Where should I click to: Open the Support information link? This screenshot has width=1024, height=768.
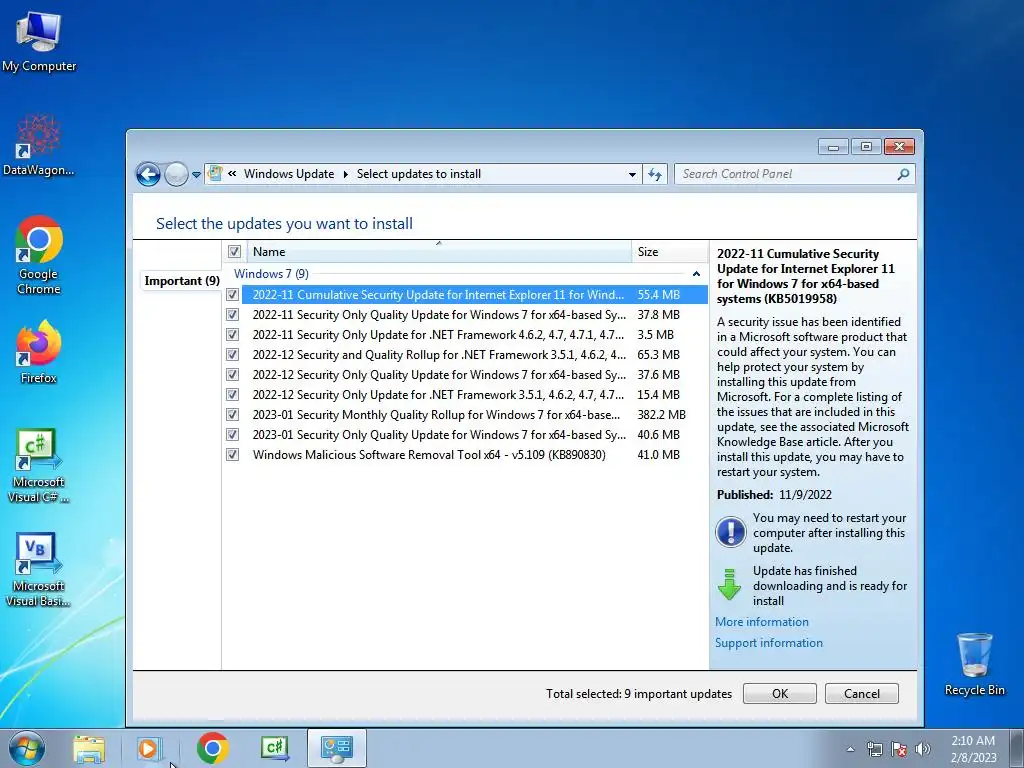769,643
